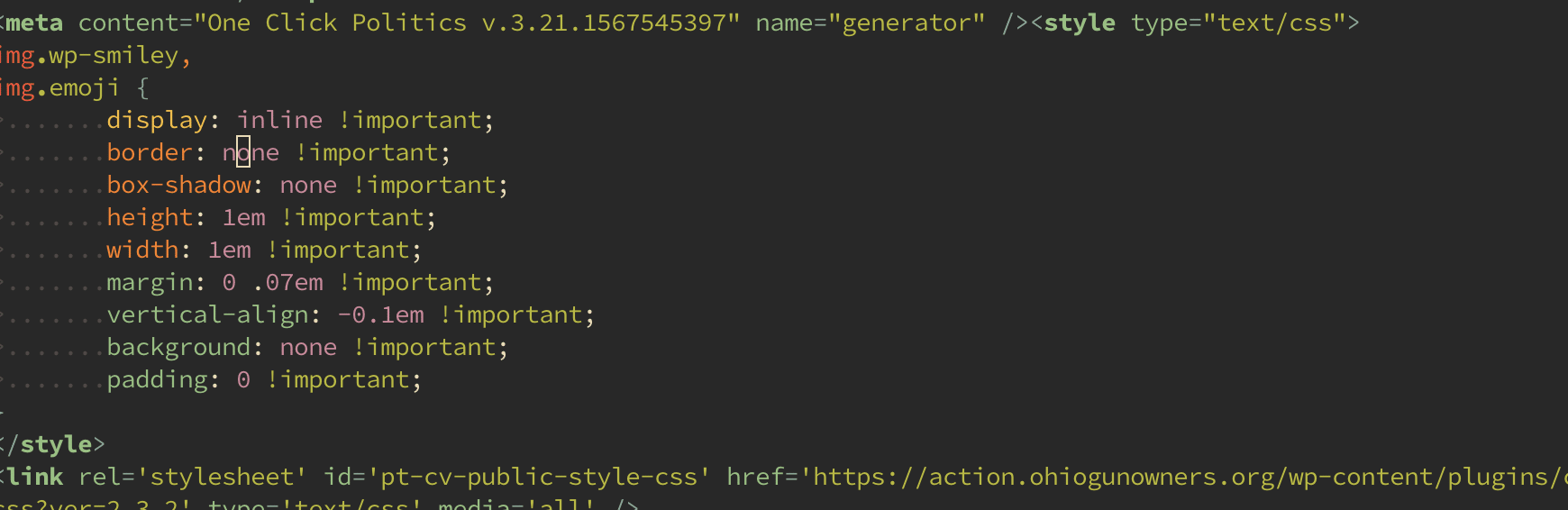Click the 'background' property name
Viewport: 1568px width, 510px height.
(178, 348)
